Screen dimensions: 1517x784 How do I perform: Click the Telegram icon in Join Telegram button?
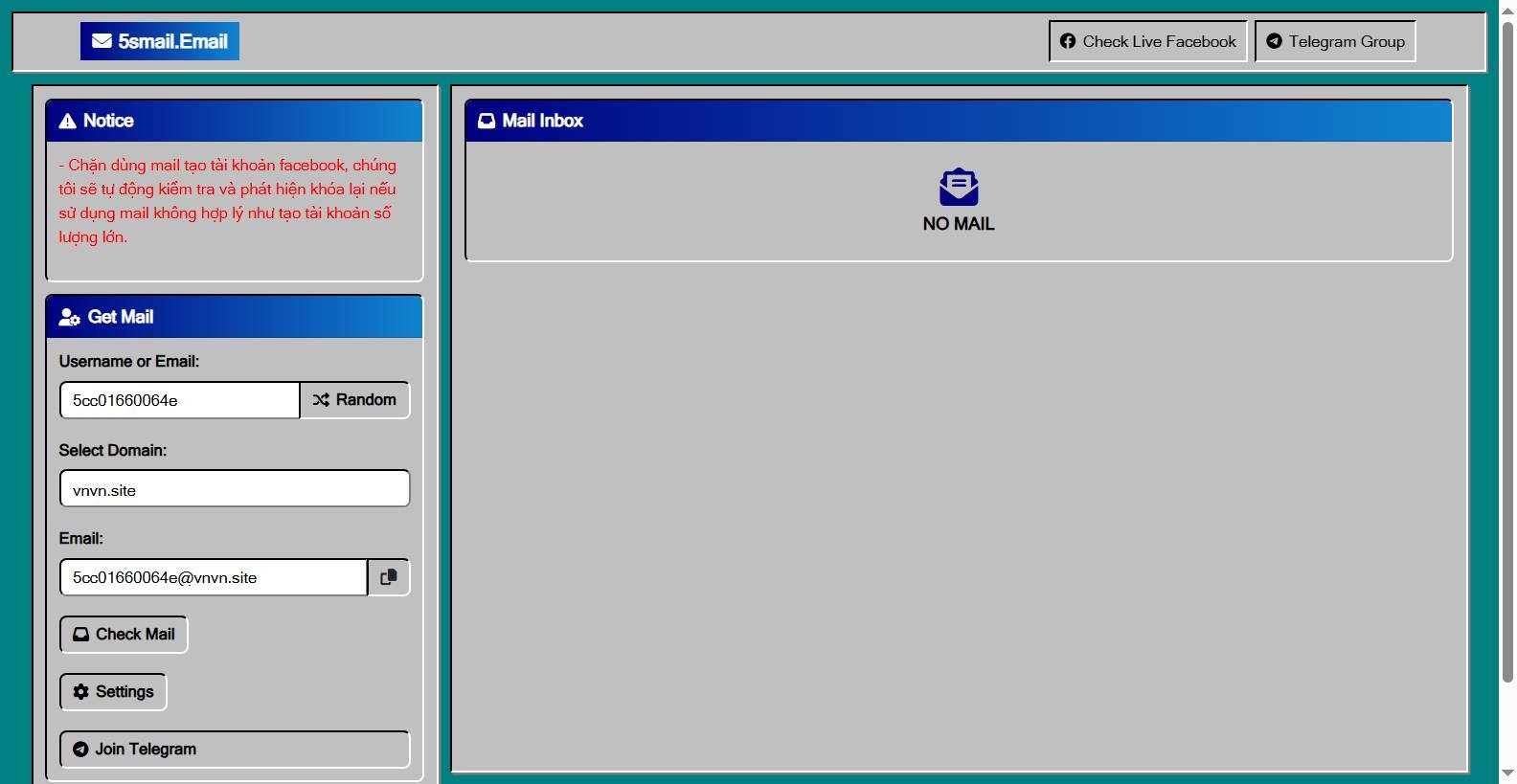[x=80, y=750]
